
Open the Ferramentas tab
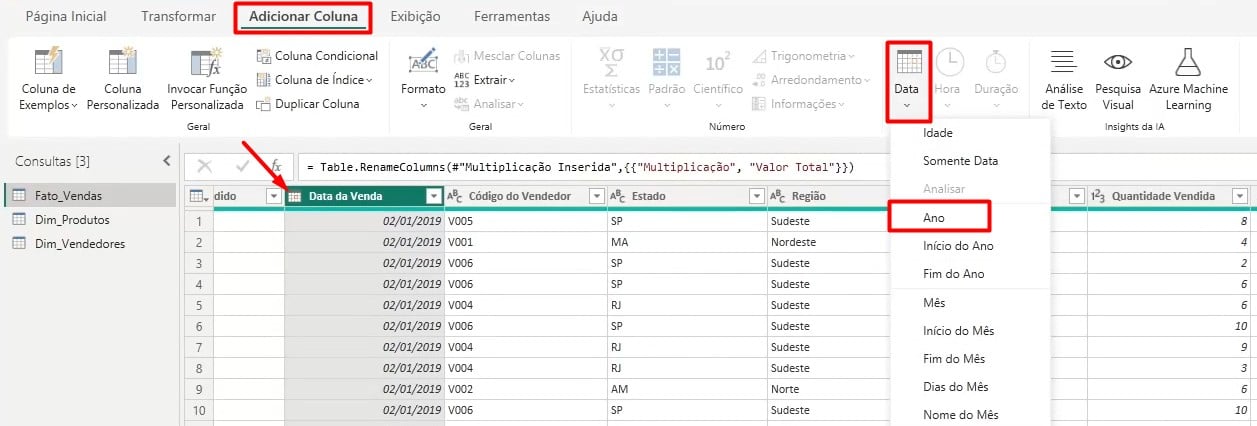511,17
